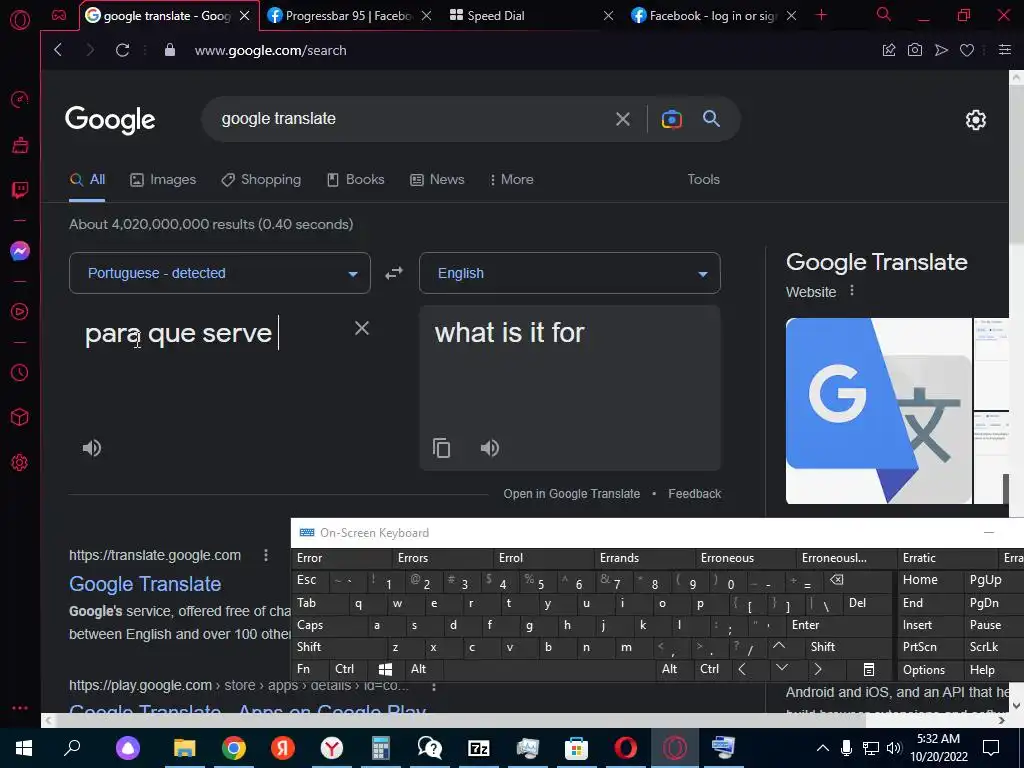Go back to previous page
Image resolution: width=1024 pixels, height=768 pixels.
(x=58, y=50)
